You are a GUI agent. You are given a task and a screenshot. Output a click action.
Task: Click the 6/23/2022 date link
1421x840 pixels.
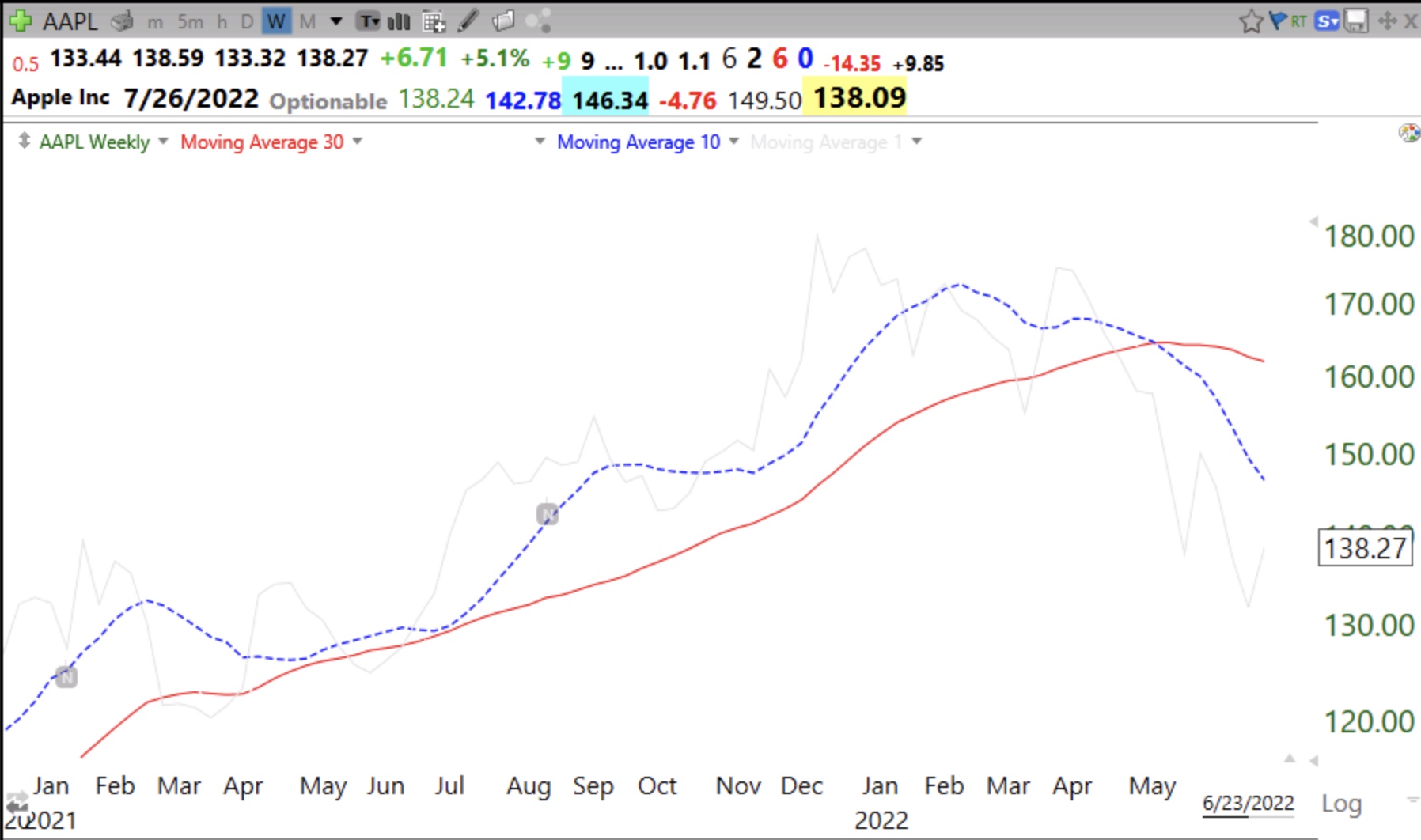pyautogui.click(x=1248, y=804)
